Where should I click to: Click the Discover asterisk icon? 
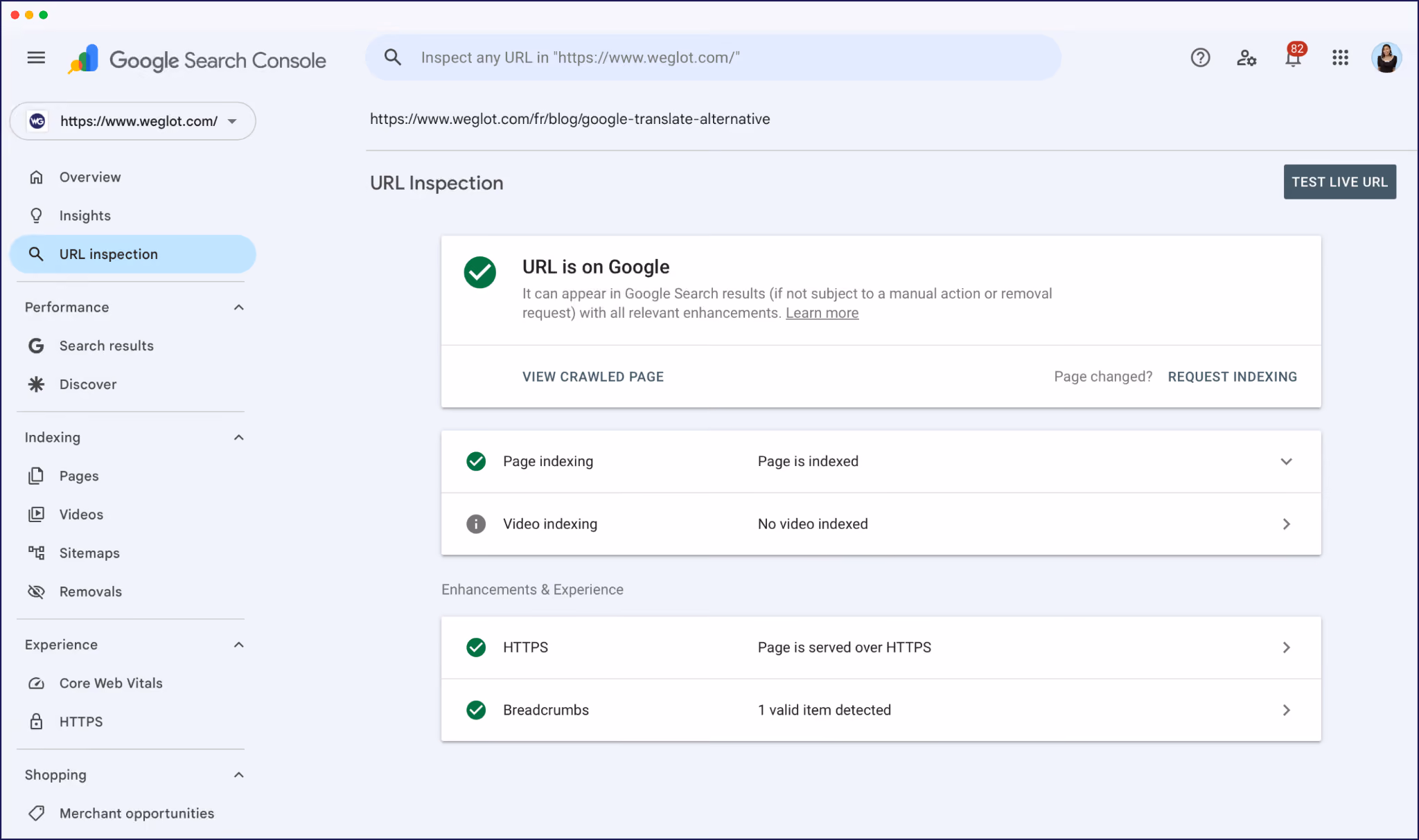pos(36,384)
